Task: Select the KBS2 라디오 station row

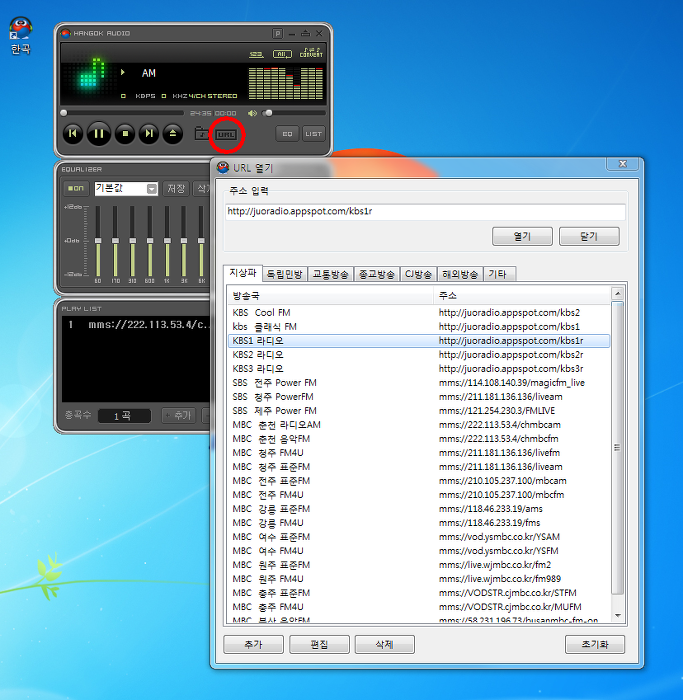Action: tap(419, 355)
